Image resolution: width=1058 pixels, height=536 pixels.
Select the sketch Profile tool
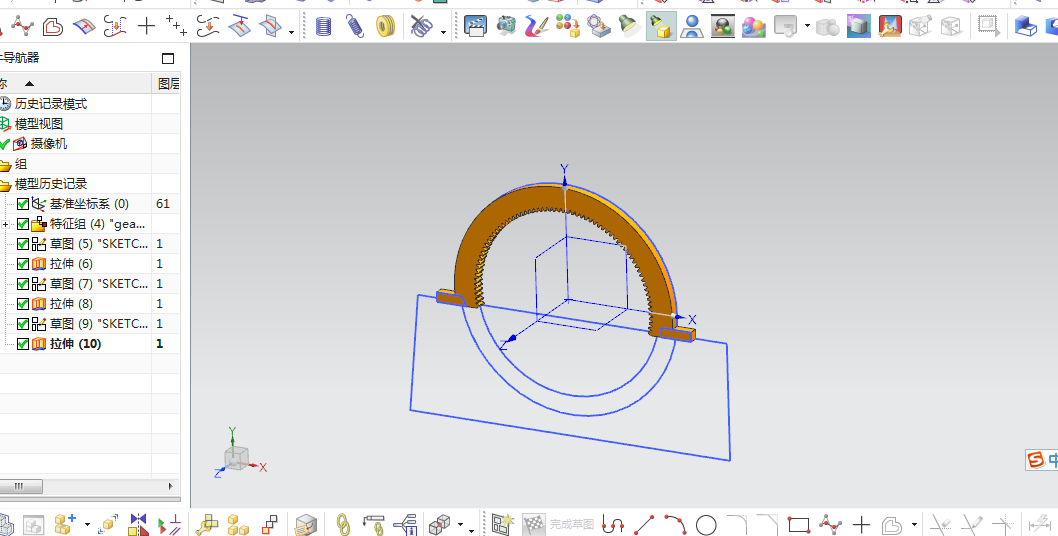pos(613,524)
